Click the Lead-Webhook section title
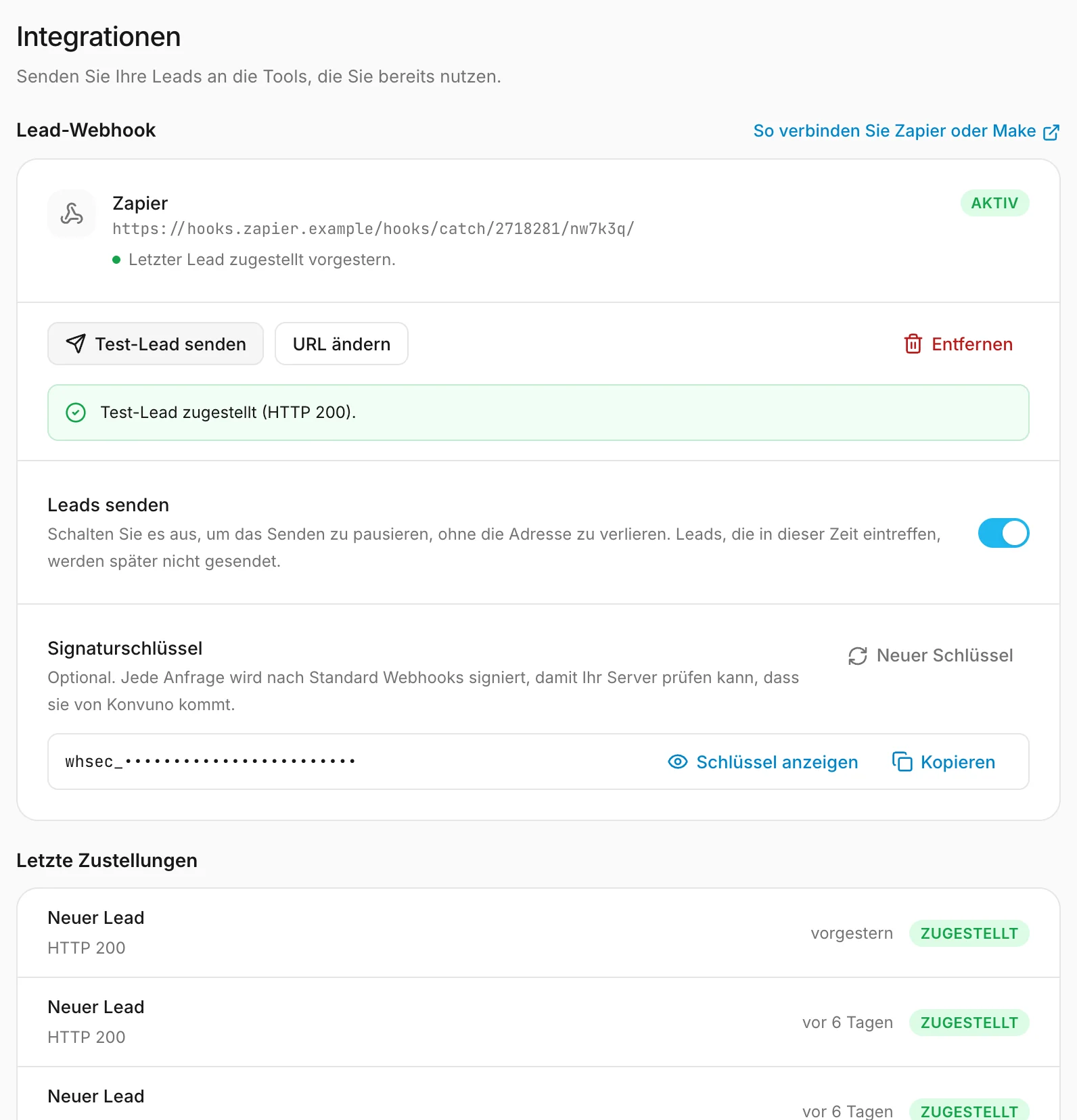 coord(86,130)
